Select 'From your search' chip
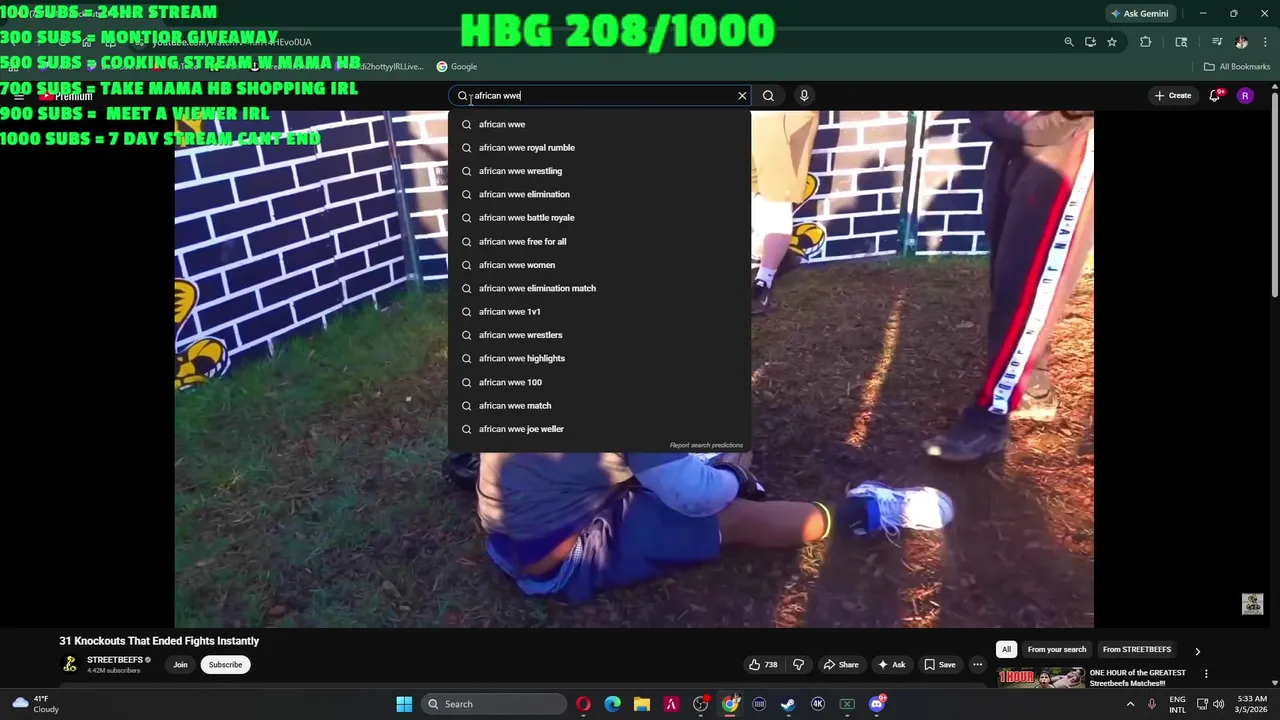The image size is (1280, 720). click(x=1056, y=650)
